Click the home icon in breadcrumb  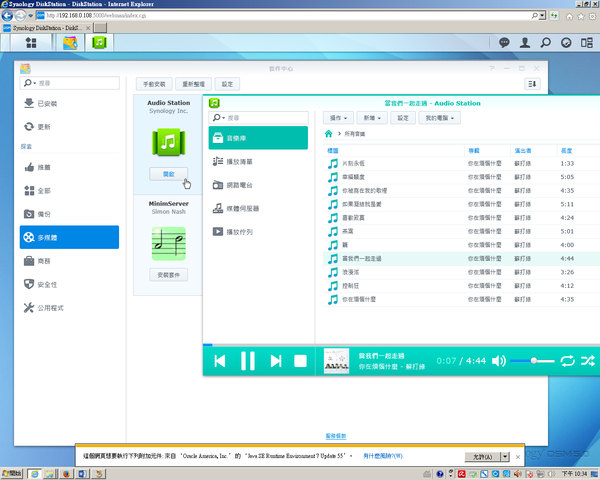pos(328,133)
